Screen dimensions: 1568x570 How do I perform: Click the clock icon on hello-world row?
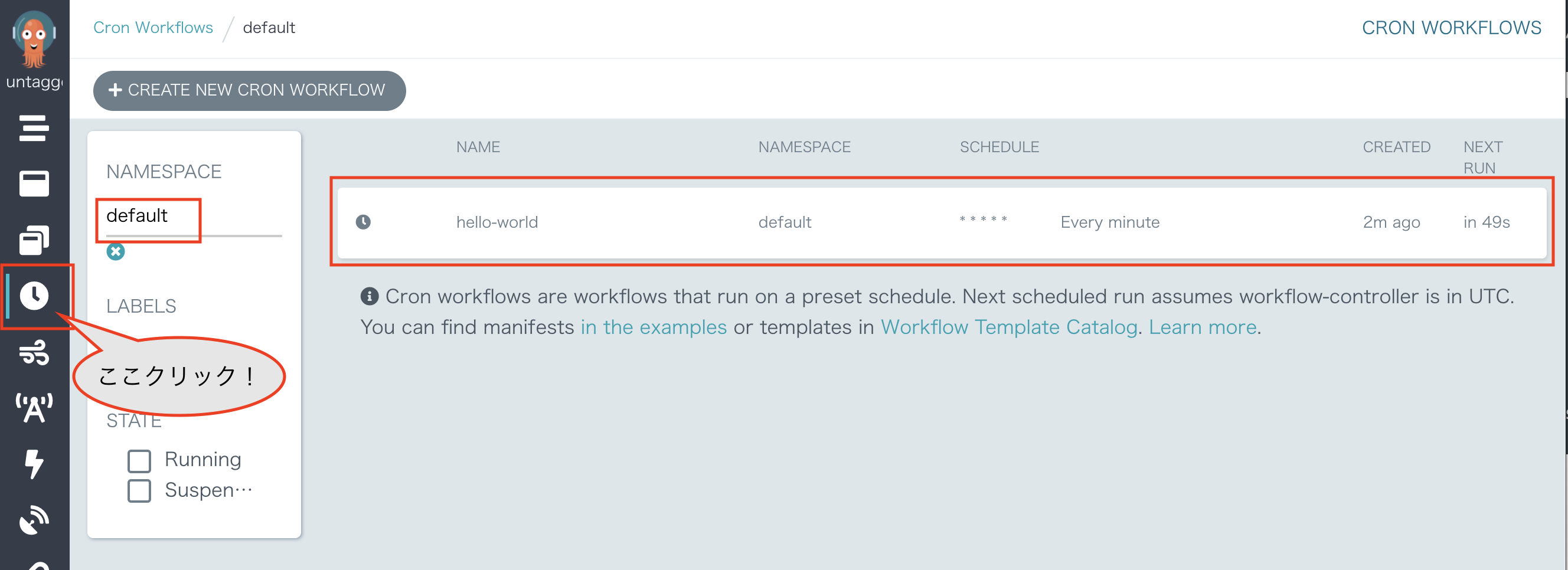(x=364, y=222)
